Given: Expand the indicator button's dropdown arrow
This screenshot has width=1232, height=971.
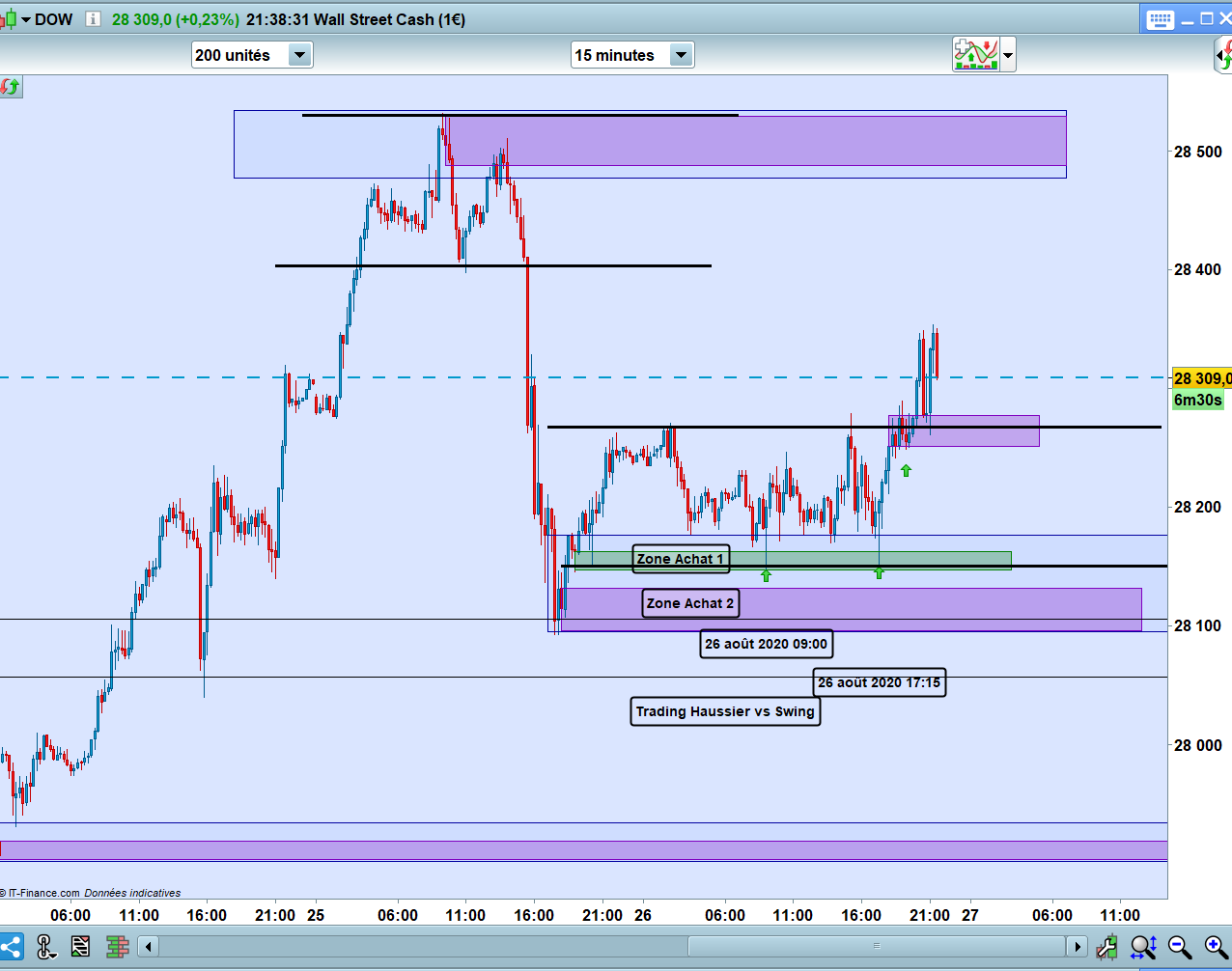Looking at the screenshot, I should (x=1008, y=55).
